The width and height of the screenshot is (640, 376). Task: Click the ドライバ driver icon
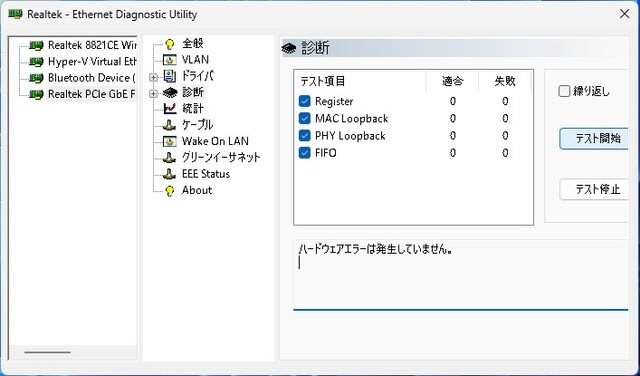pos(169,76)
